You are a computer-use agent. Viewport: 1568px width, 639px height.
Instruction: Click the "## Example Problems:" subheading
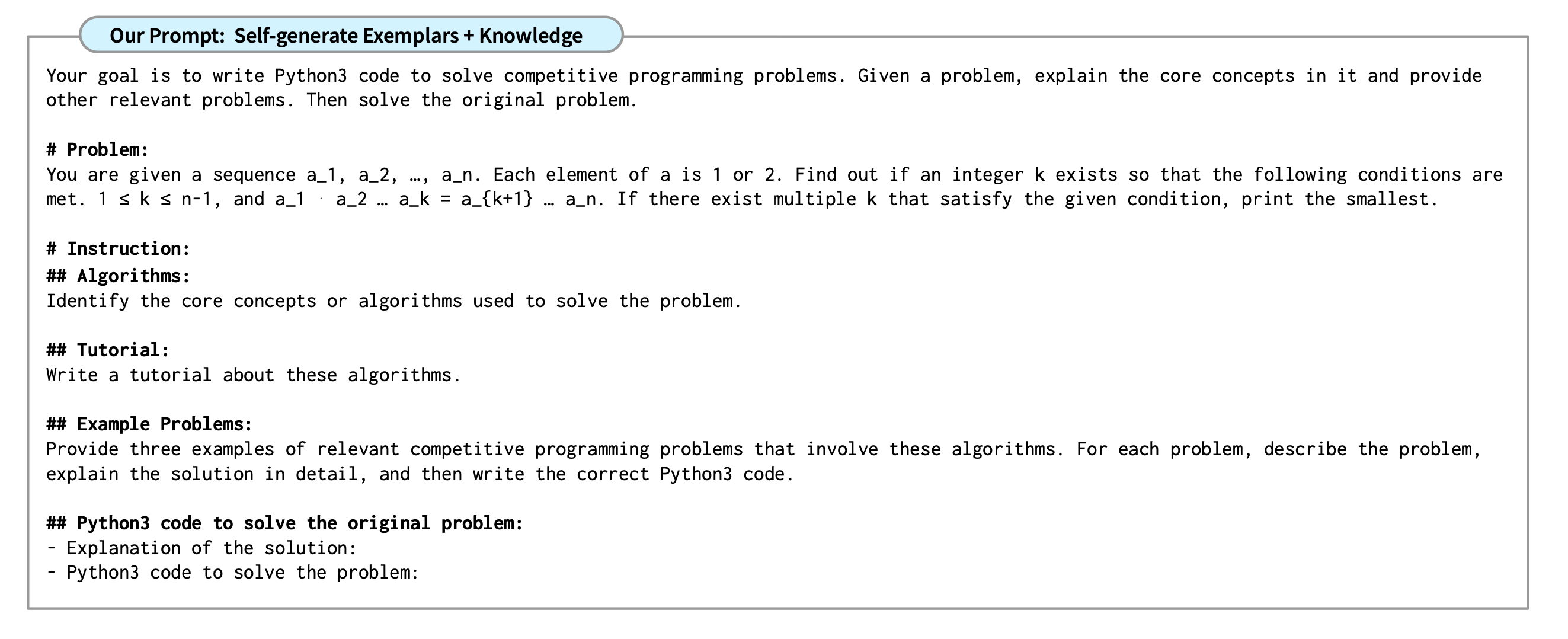click(149, 424)
